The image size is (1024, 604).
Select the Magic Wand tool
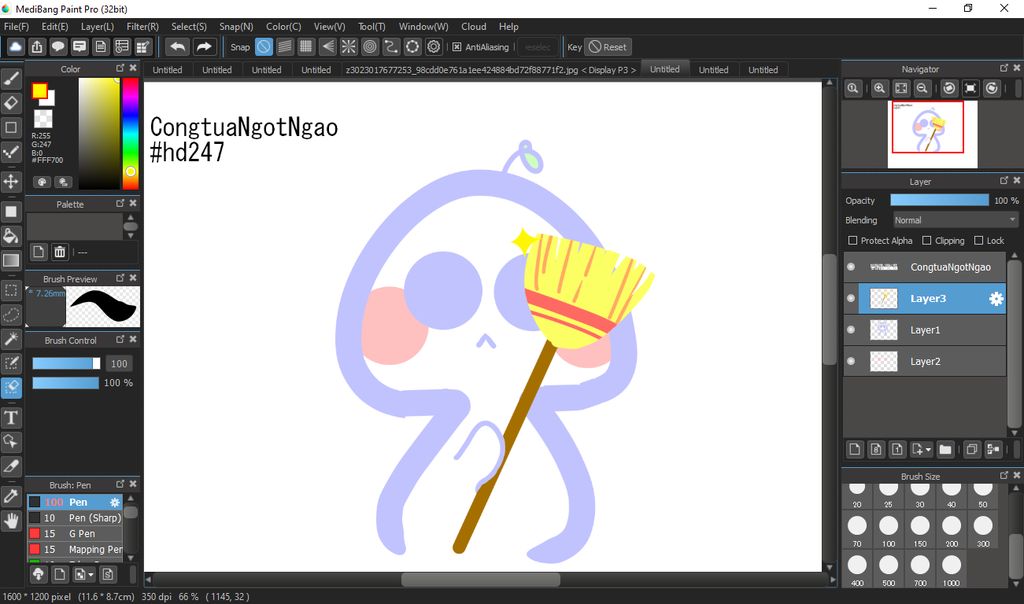(x=11, y=339)
